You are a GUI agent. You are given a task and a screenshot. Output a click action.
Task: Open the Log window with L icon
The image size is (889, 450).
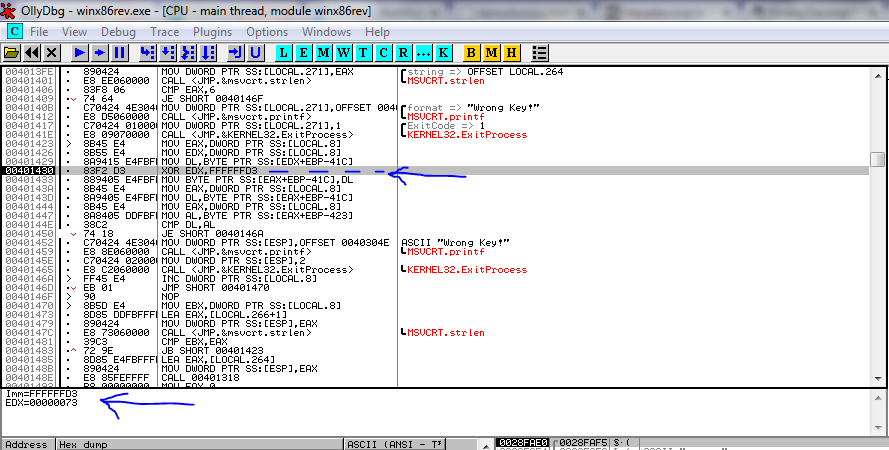(x=283, y=53)
